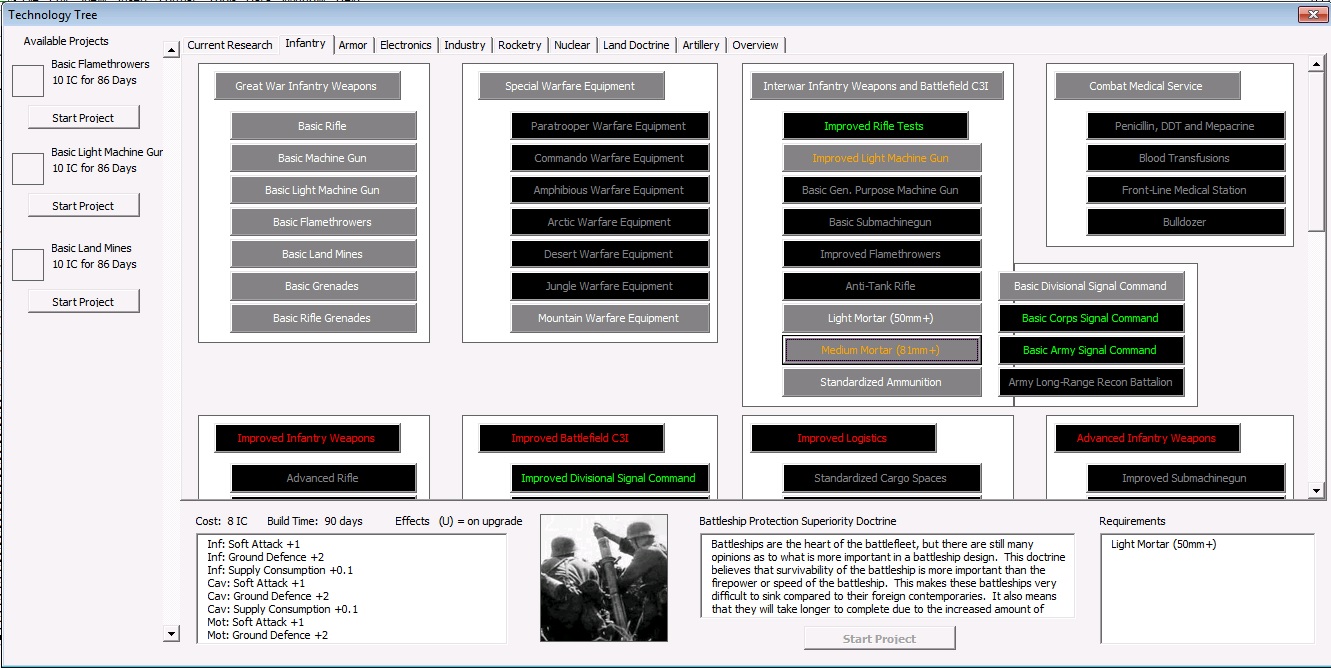Viewport: 1331px width, 668px height.
Task: Switch to the Nuclear tab
Action: click(572, 44)
